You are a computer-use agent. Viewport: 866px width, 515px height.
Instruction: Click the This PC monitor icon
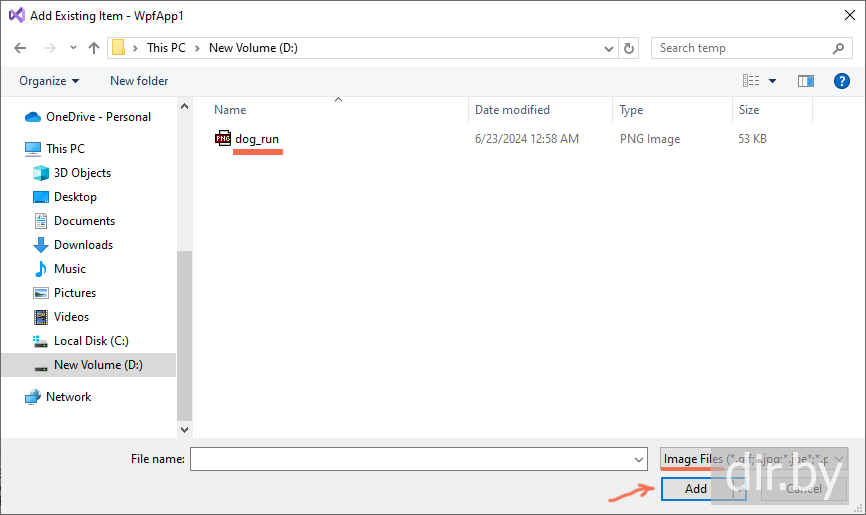[33, 149]
